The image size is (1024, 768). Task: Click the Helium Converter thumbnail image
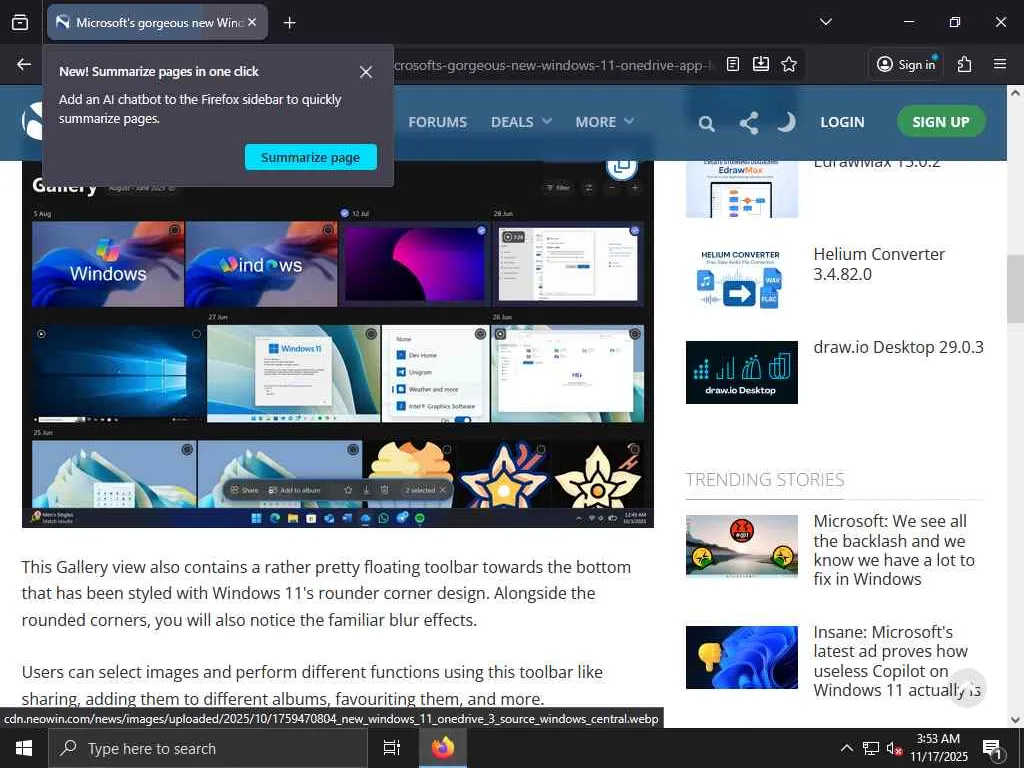pos(741,279)
